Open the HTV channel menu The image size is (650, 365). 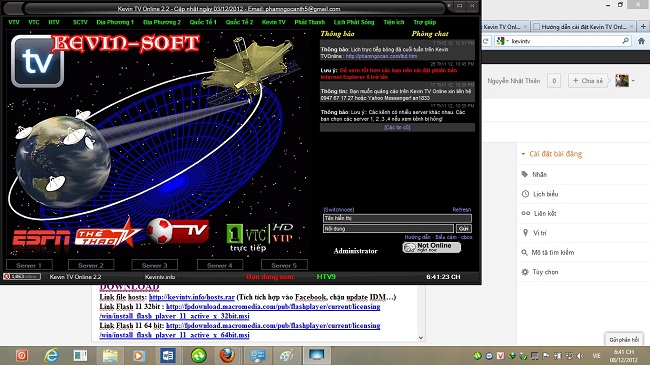coord(54,22)
